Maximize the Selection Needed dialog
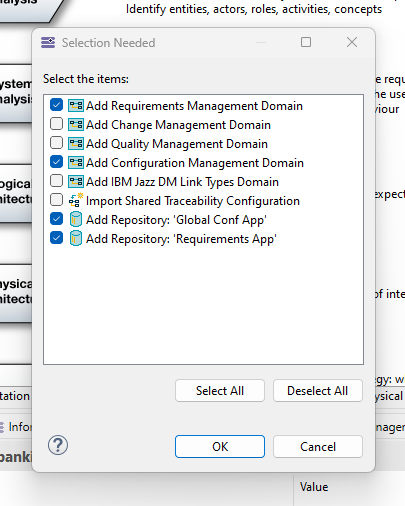Viewport: 405px width, 506px height. [306, 42]
